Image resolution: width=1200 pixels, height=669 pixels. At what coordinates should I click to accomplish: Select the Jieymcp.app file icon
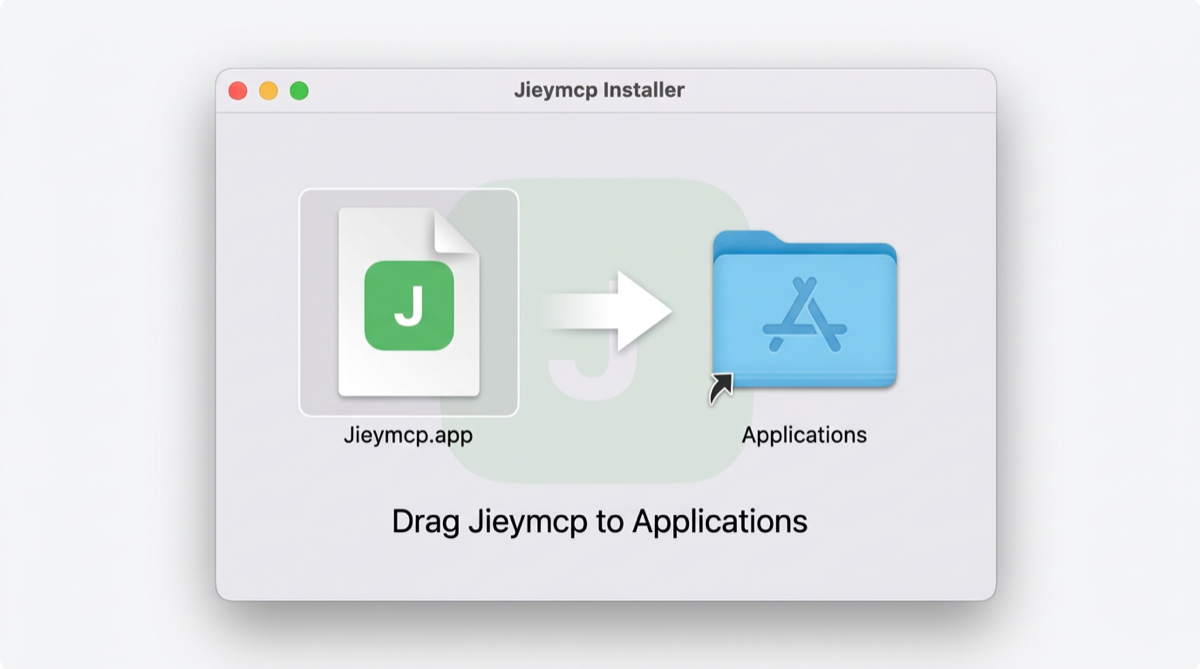click(409, 302)
